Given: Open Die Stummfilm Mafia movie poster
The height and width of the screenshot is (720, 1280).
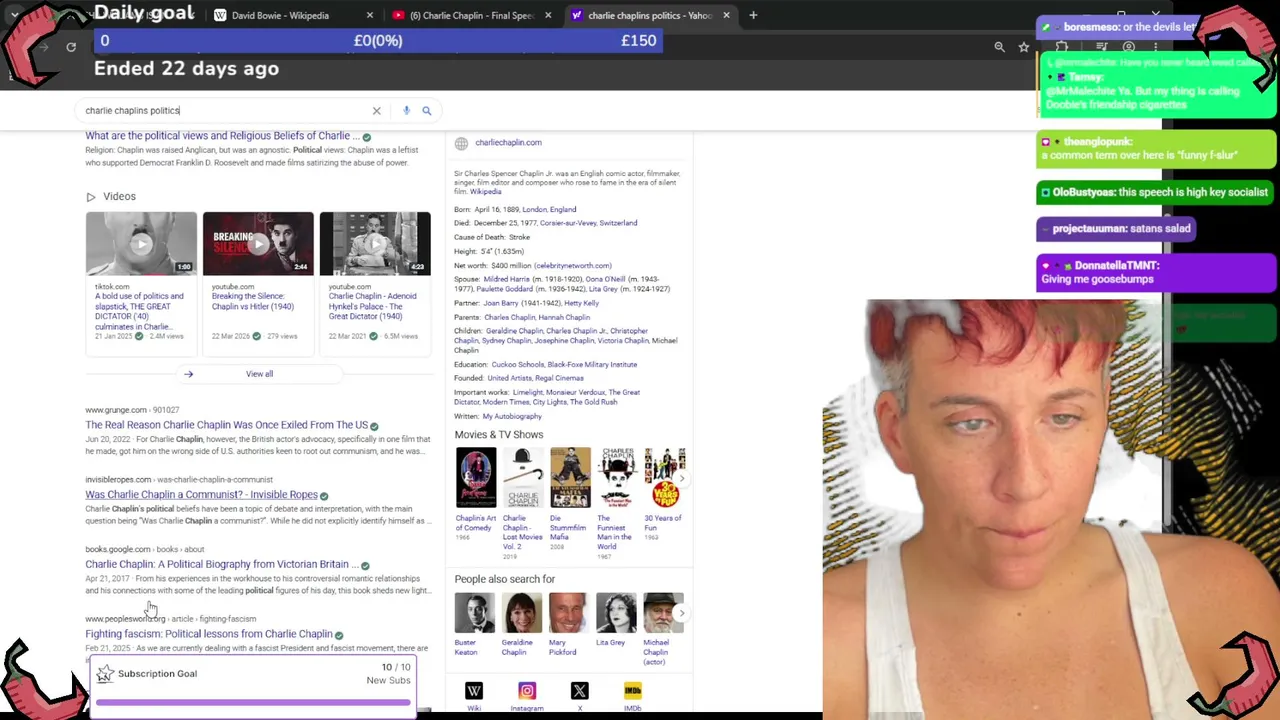Looking at the screenshot, I should [570, 478].
